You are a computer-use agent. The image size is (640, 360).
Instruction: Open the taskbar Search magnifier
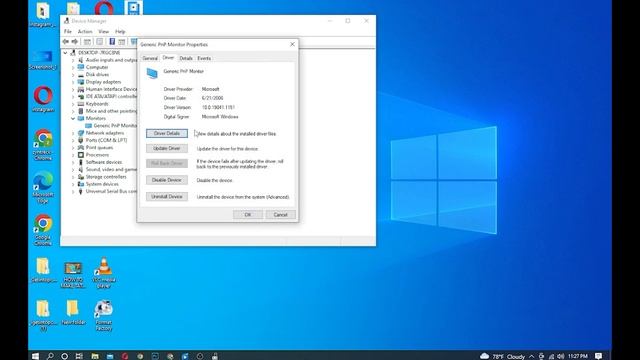pos(50,356)
